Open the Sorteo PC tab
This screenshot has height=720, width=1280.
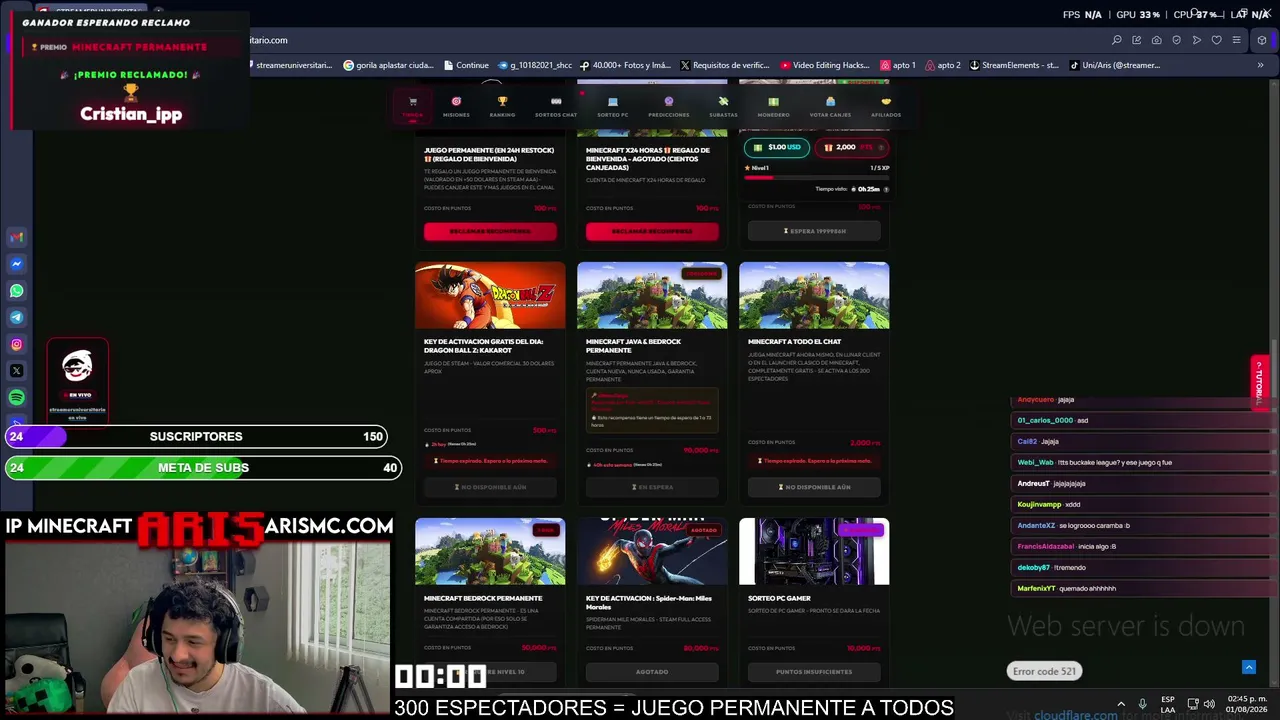coord(612,106)
